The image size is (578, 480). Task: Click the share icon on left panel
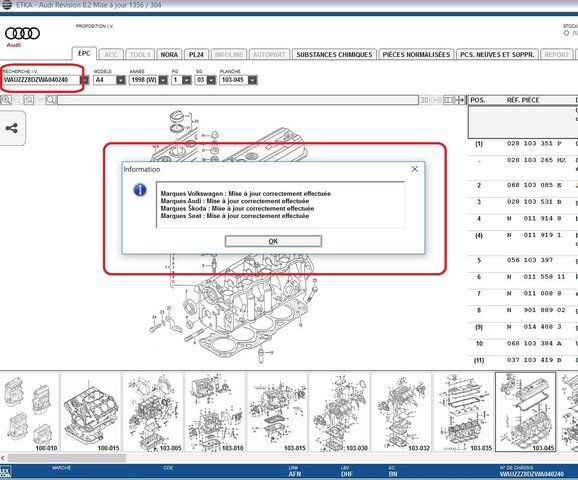point(11,128)
